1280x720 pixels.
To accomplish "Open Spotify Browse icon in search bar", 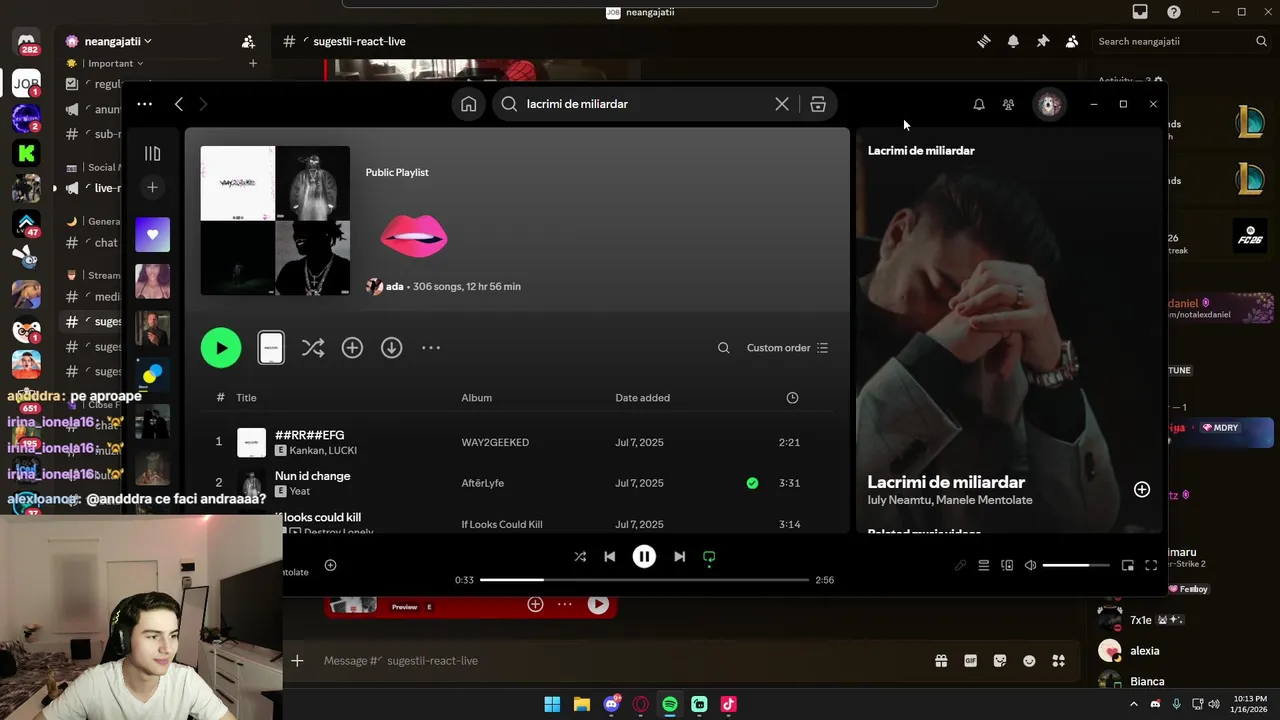I will [x=818, y=104].
